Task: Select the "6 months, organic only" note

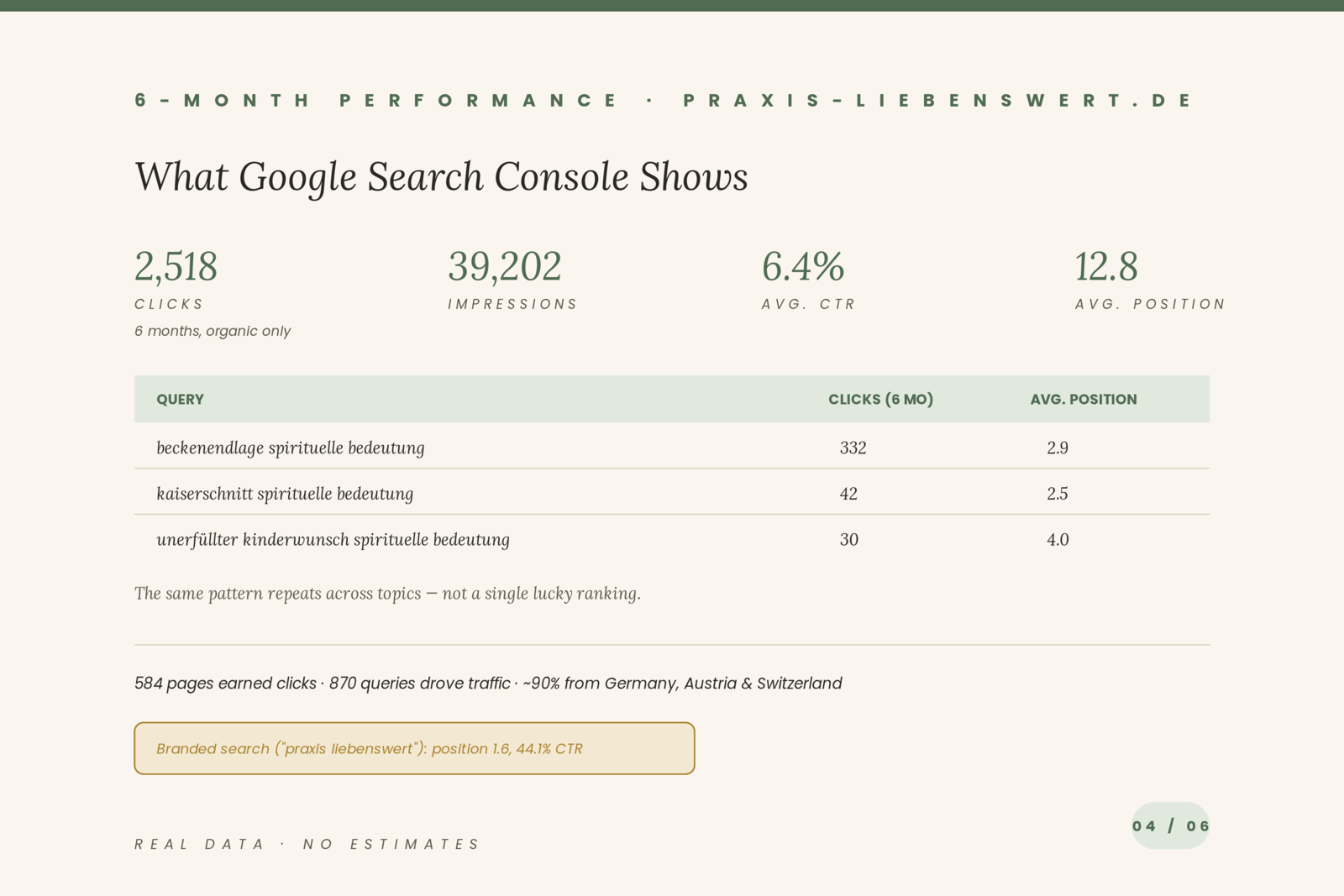Action: pos(213,331)
